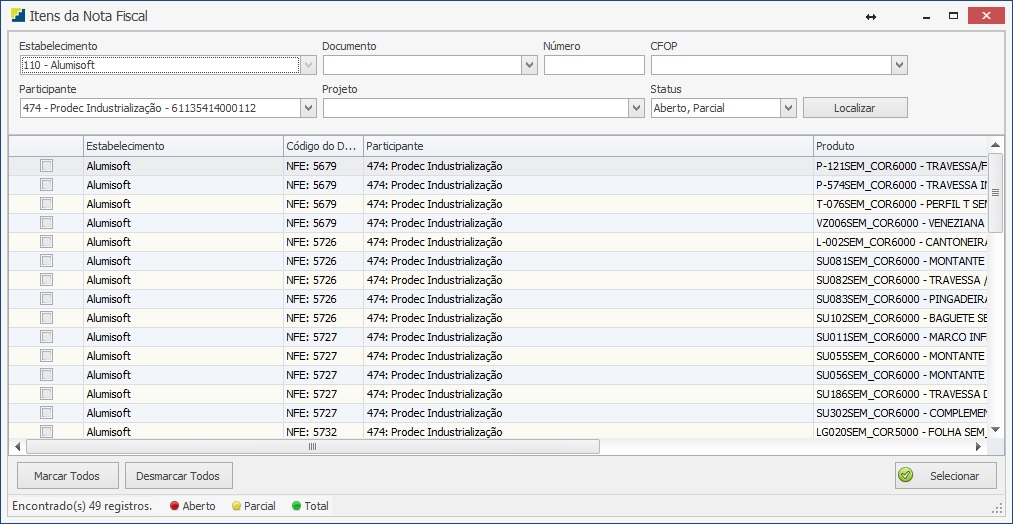Click the yellow Parcial status indicator

(237, 506)
